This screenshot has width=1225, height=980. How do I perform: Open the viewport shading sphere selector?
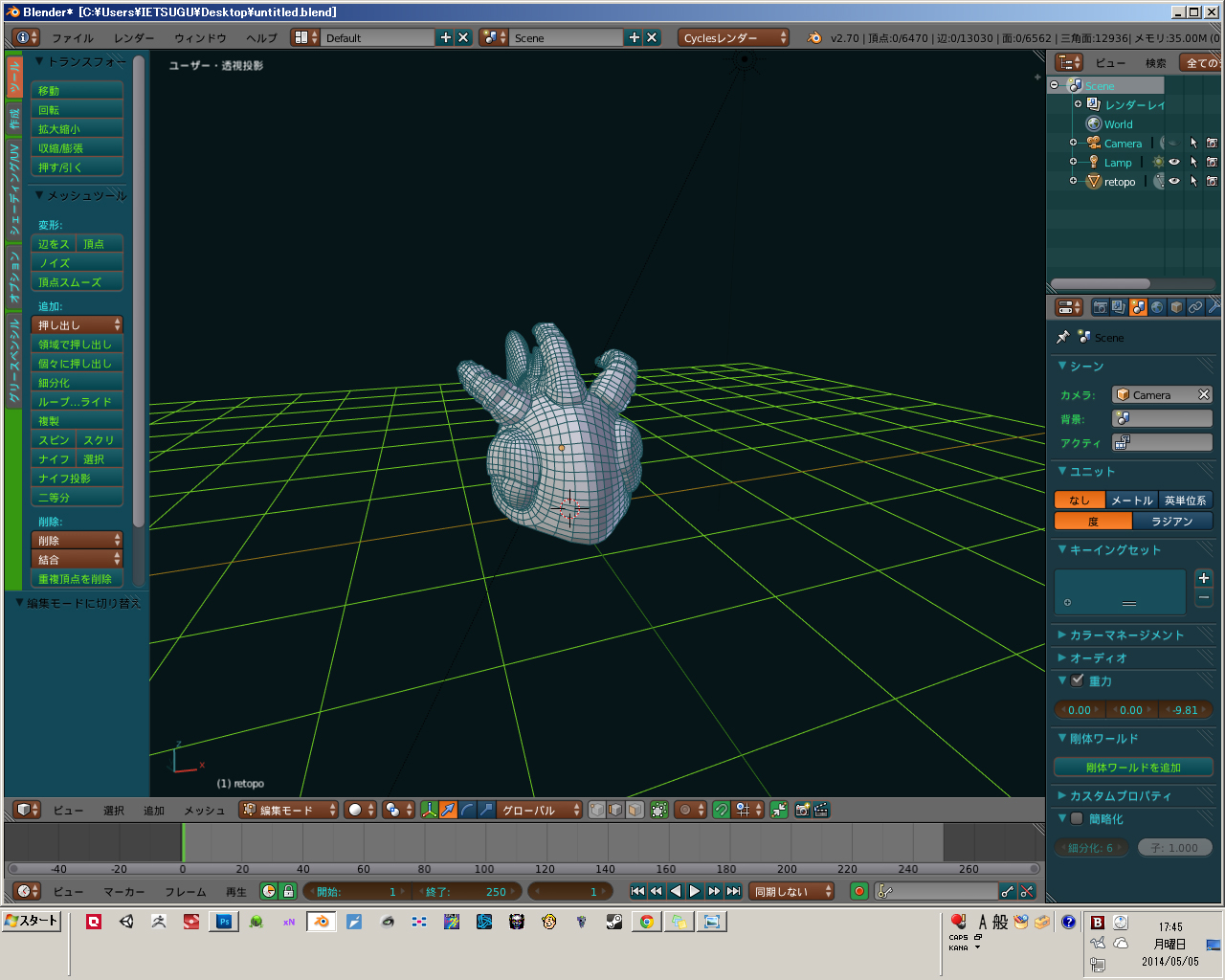tap(360, 810)
